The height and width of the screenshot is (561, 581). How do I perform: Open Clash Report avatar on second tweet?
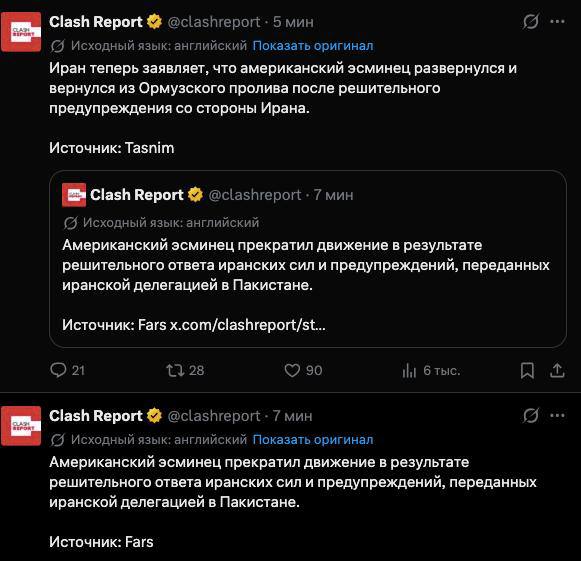click(x=21, y=426)
